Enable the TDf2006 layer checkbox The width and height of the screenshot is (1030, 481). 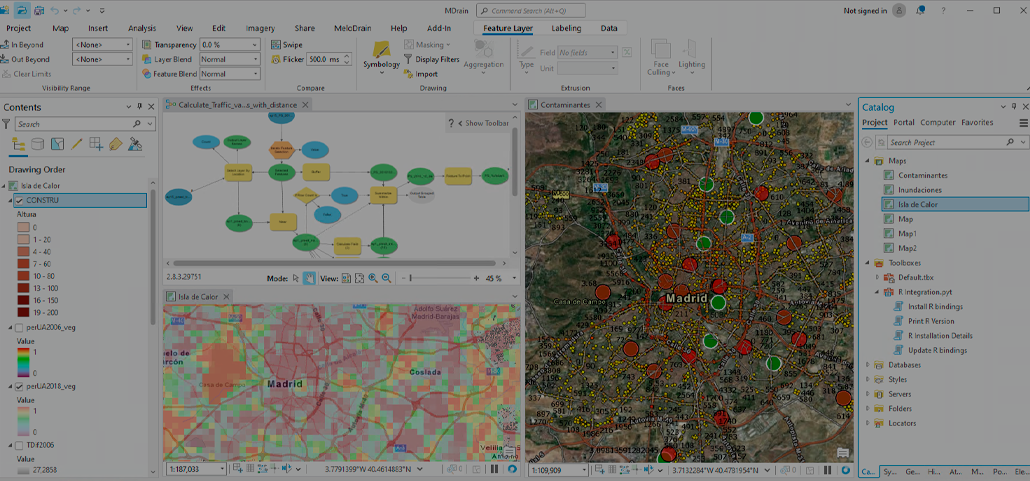pyautogui.click(x=19, y=446)
